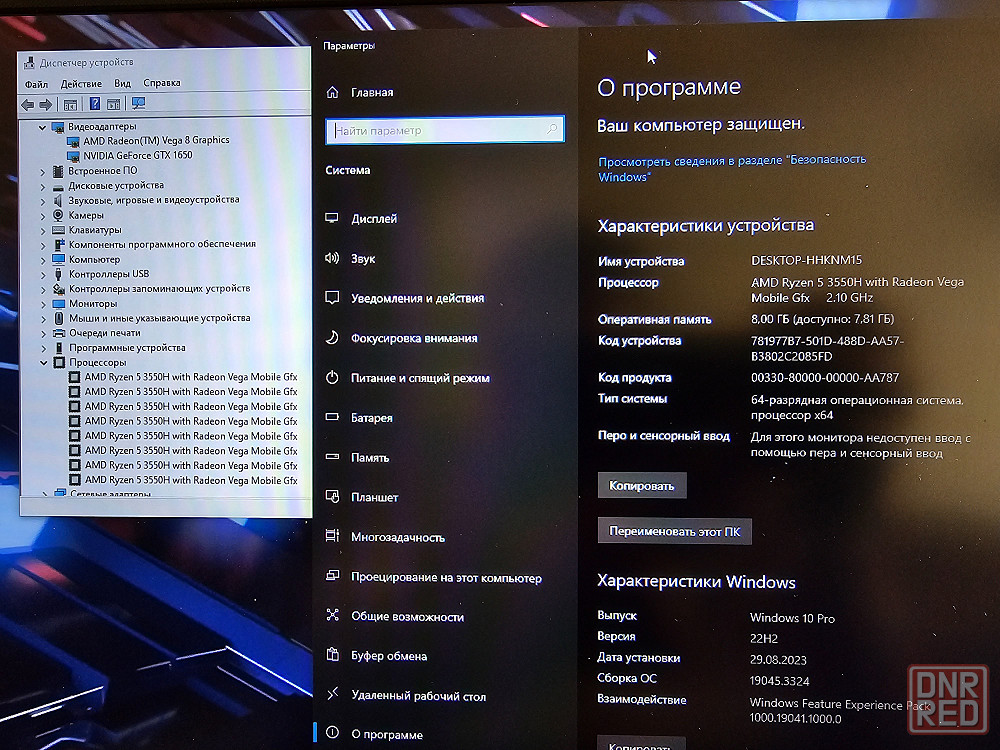Open the Вид menu
The height and width of the screenshot is (750, 1000).
(x=122, y=83)
